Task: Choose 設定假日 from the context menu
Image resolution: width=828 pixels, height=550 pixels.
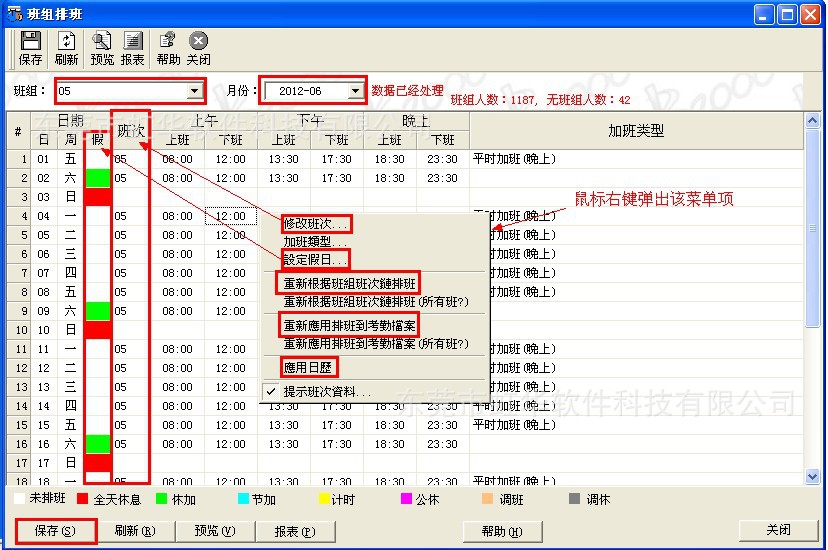Action: pos(315,260)
